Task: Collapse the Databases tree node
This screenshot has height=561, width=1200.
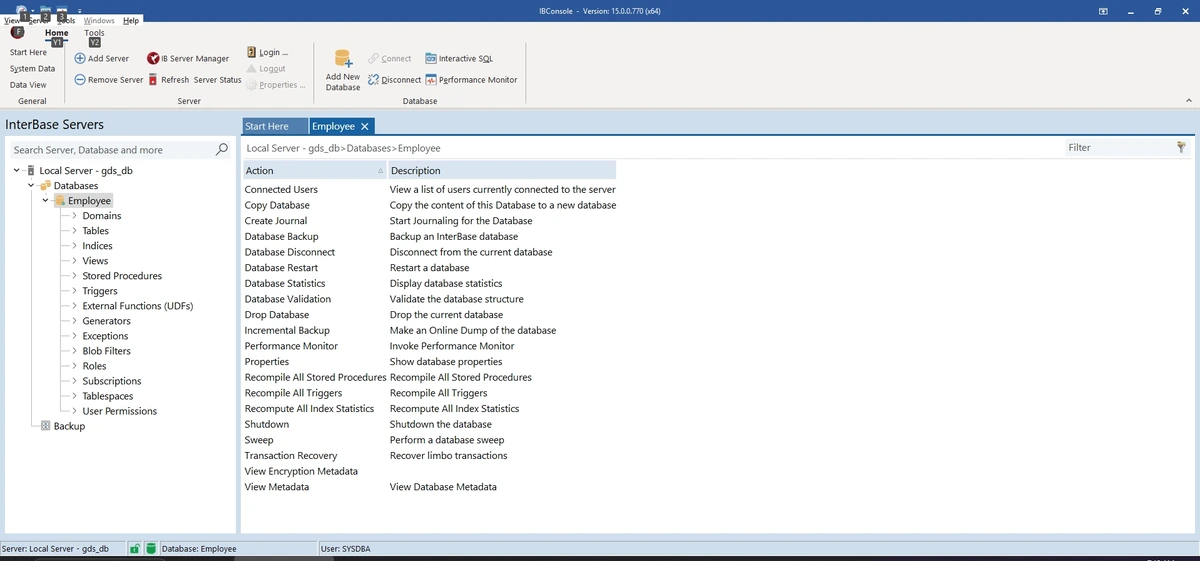Action: point(31,186)
